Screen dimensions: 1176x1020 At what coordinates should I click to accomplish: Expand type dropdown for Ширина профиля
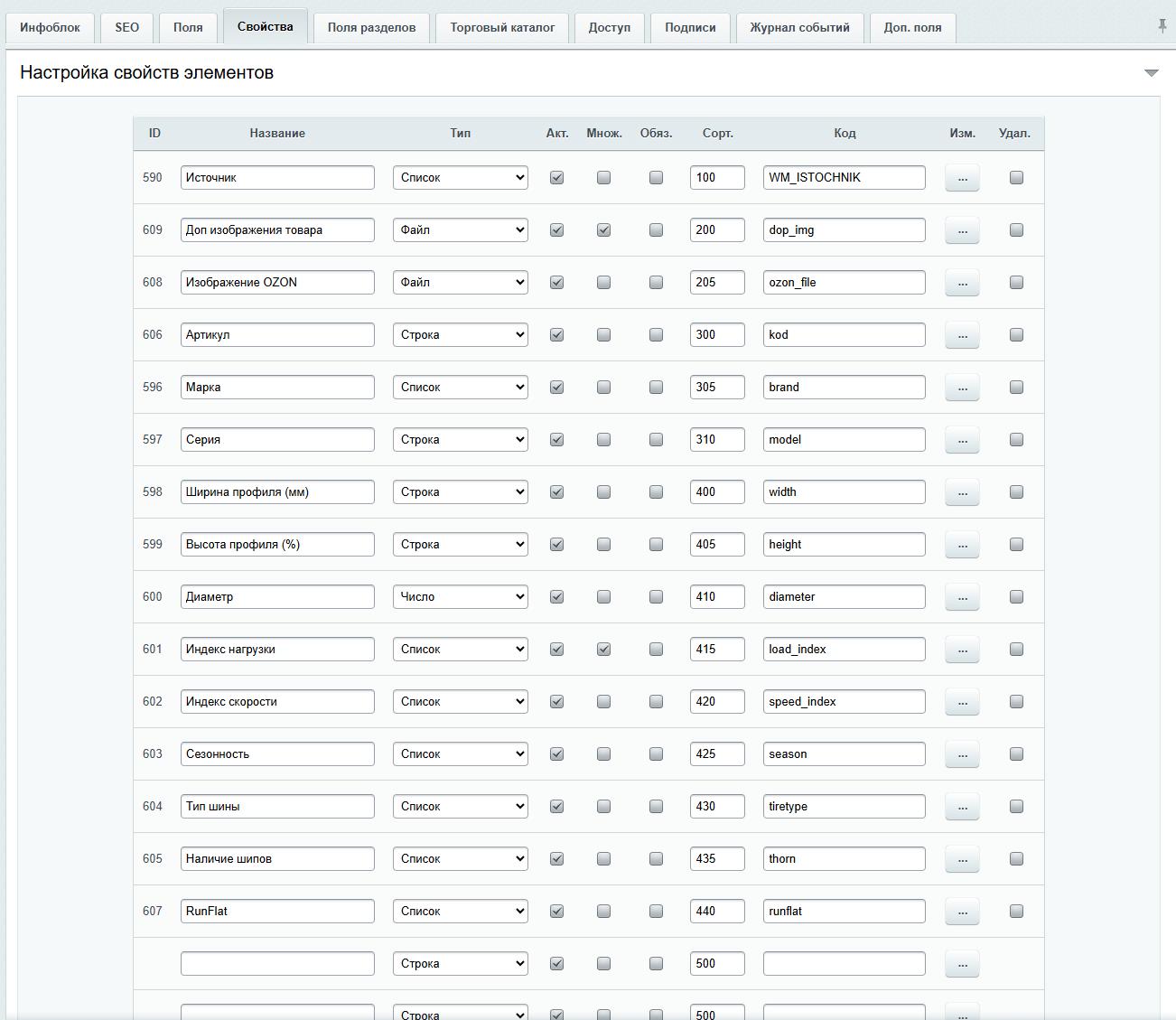coord(461,492)
